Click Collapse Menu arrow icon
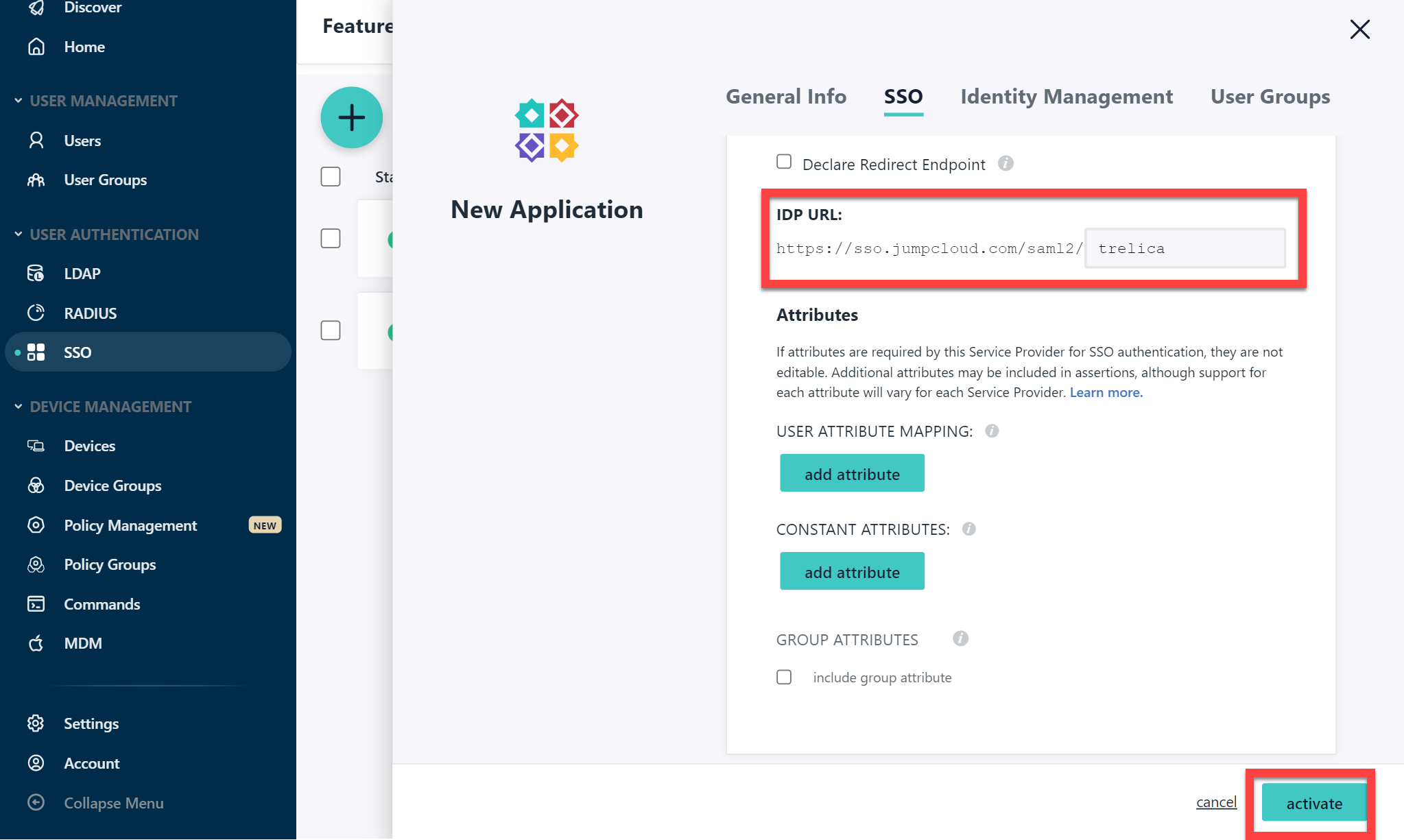The image size is (1404, 840). coord(36,802)
